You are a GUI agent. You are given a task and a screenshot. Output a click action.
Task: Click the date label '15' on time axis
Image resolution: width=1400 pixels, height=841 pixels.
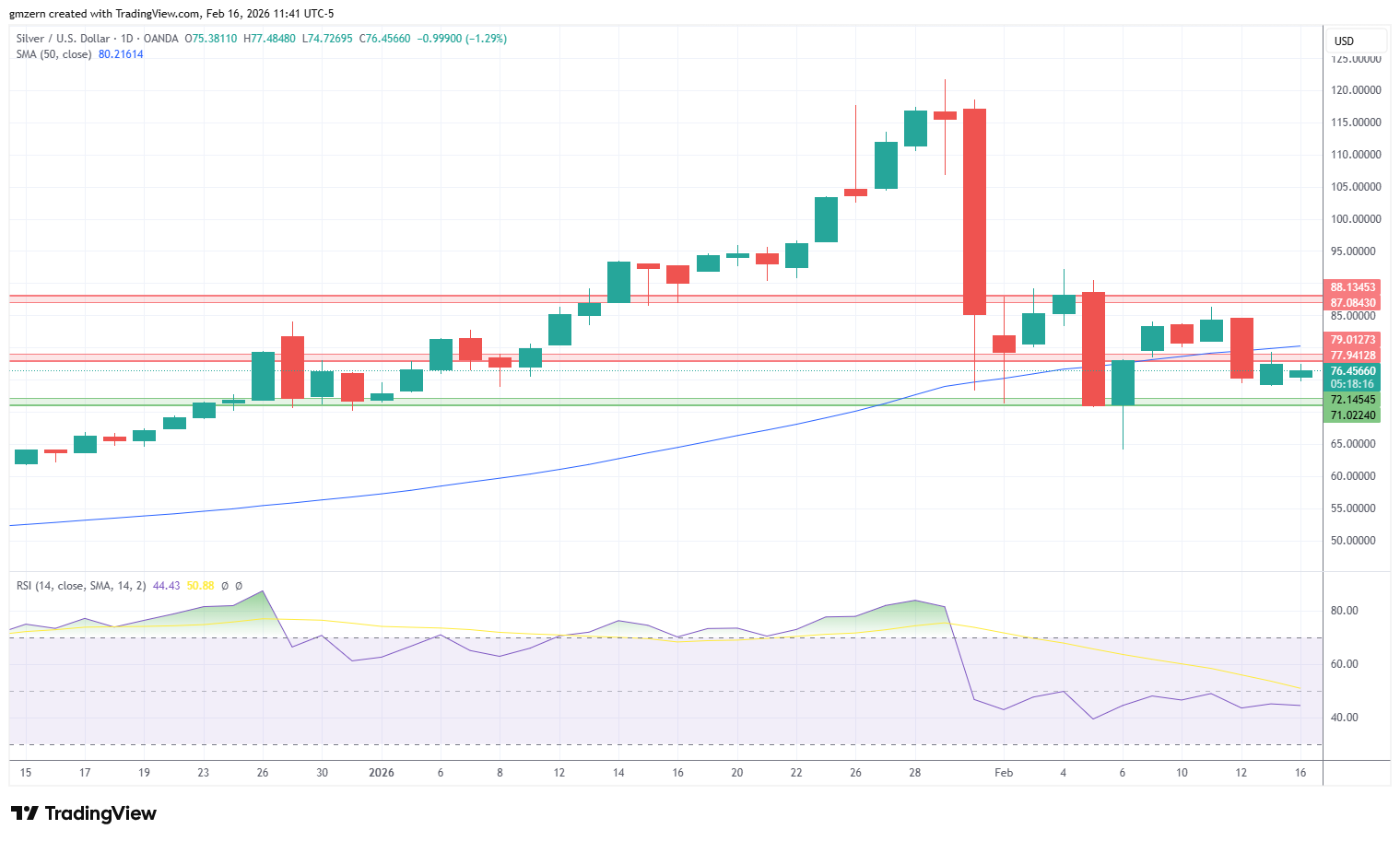pos(26,773)
